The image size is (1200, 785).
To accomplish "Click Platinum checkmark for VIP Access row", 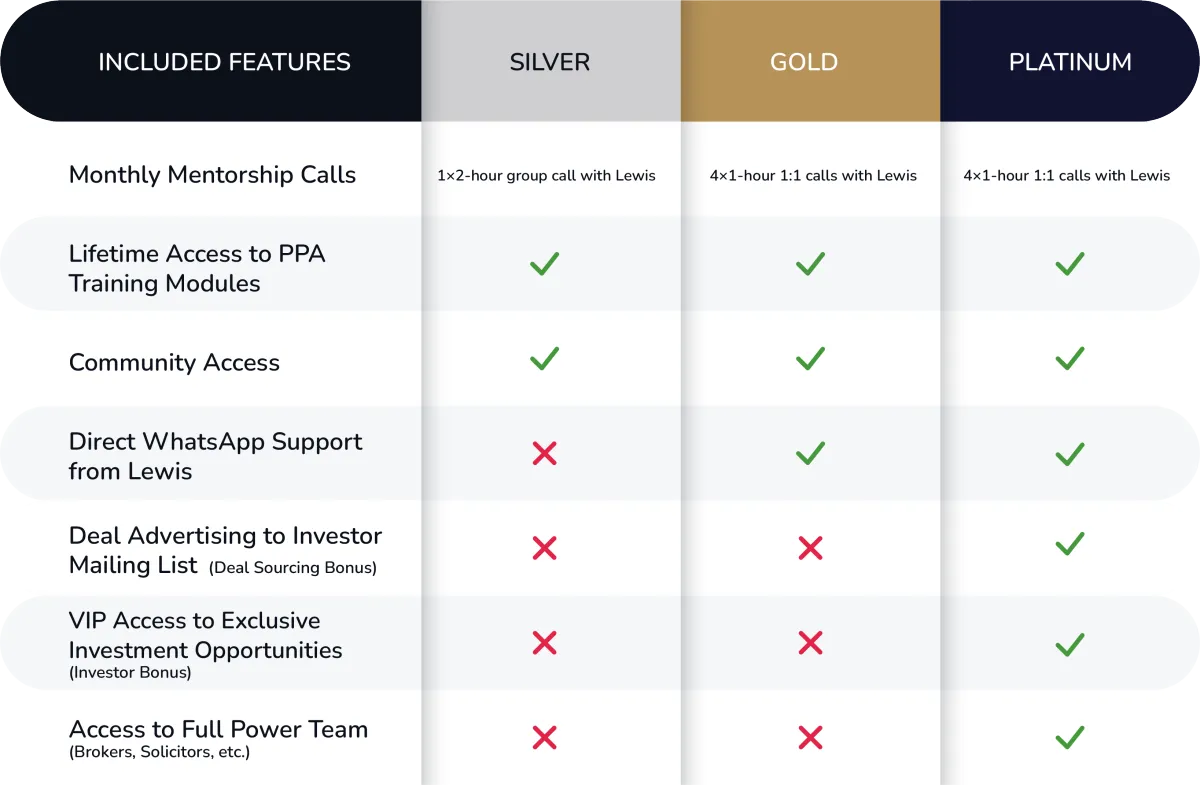I will 1070,644.
